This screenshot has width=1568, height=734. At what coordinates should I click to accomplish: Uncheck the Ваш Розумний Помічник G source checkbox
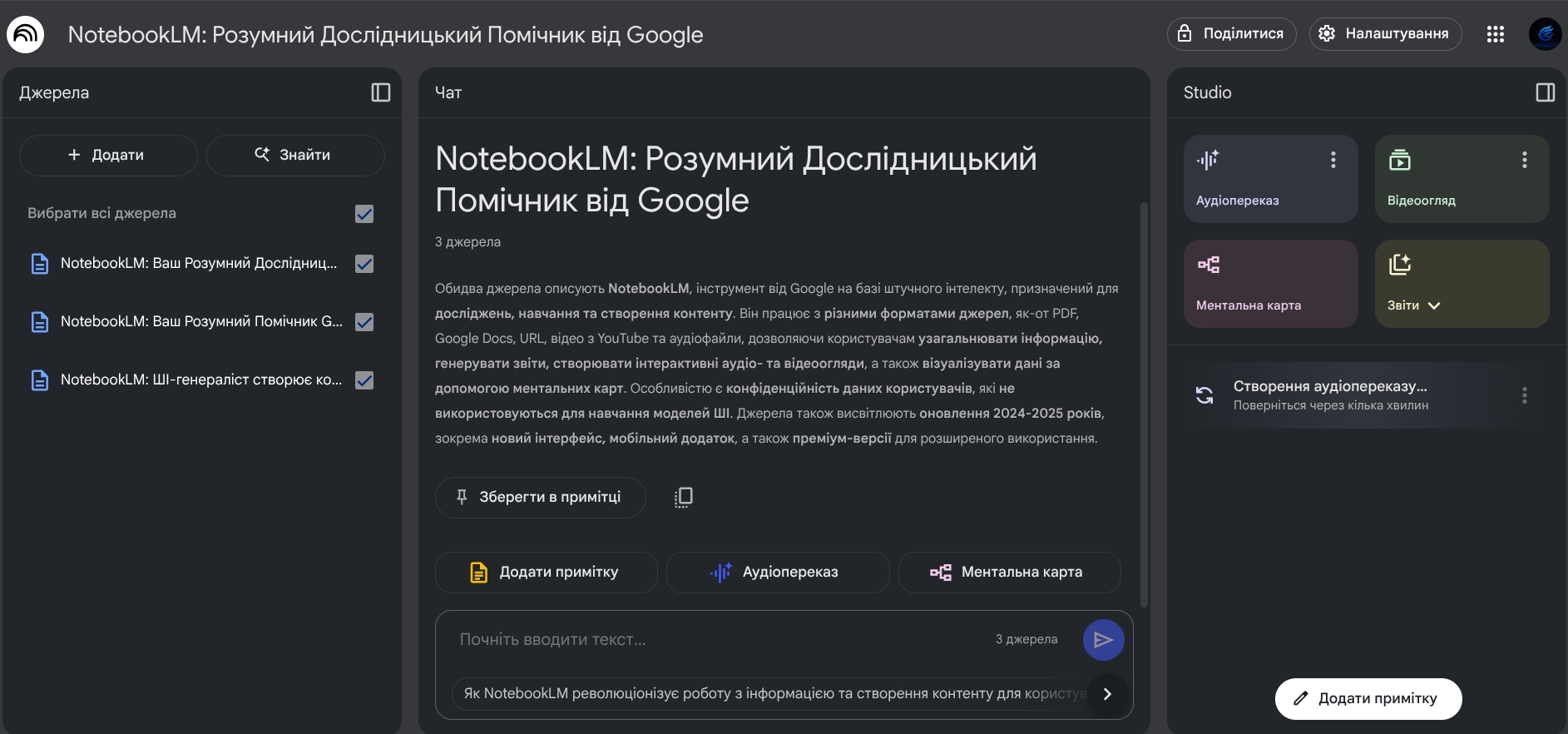(364, 322)
